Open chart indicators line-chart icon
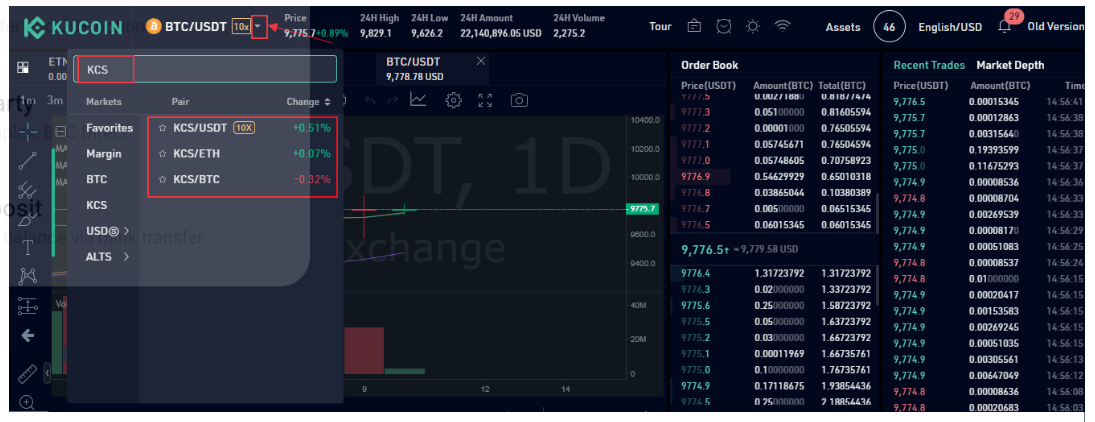Image resolution: width=1095 pixels, height=422 pixels. [418, 100]
